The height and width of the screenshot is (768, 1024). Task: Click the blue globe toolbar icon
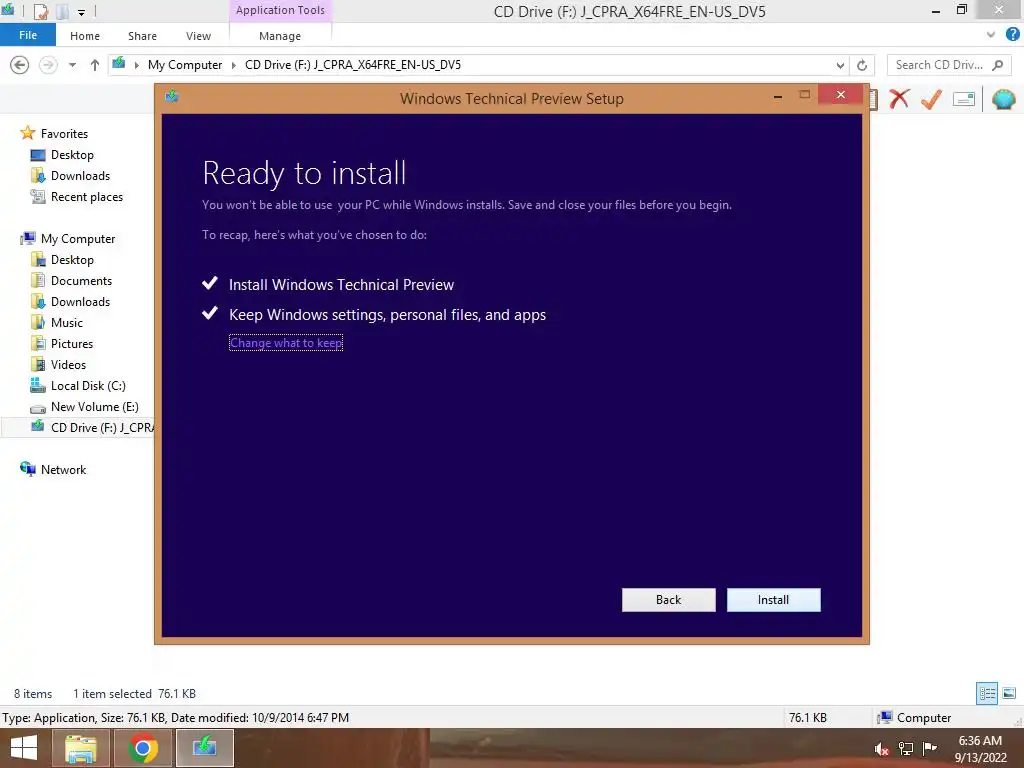[x=1004, y=99]
